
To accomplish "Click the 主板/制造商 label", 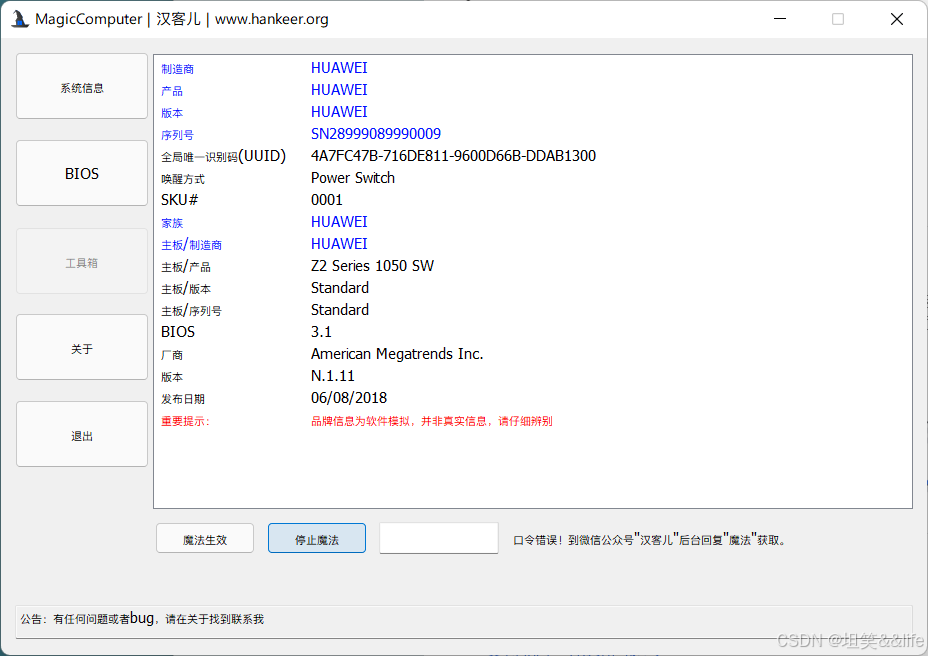I will [x=191, y=245].
